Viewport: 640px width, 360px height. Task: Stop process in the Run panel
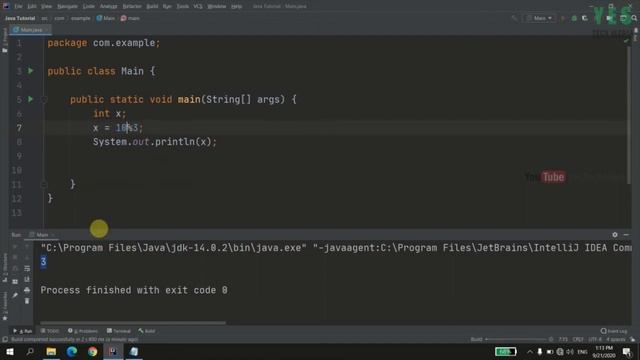click(15, 257)
